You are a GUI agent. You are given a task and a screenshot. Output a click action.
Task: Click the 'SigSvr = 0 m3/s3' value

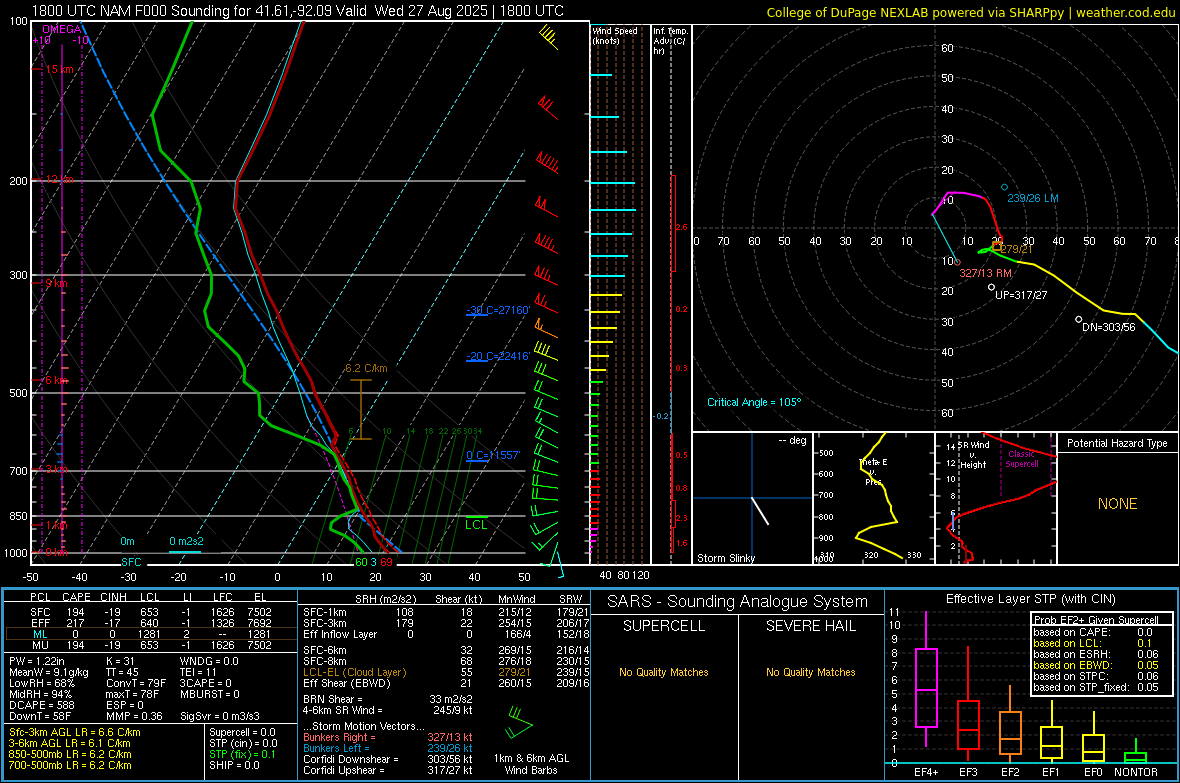click(x=220, y=716)
